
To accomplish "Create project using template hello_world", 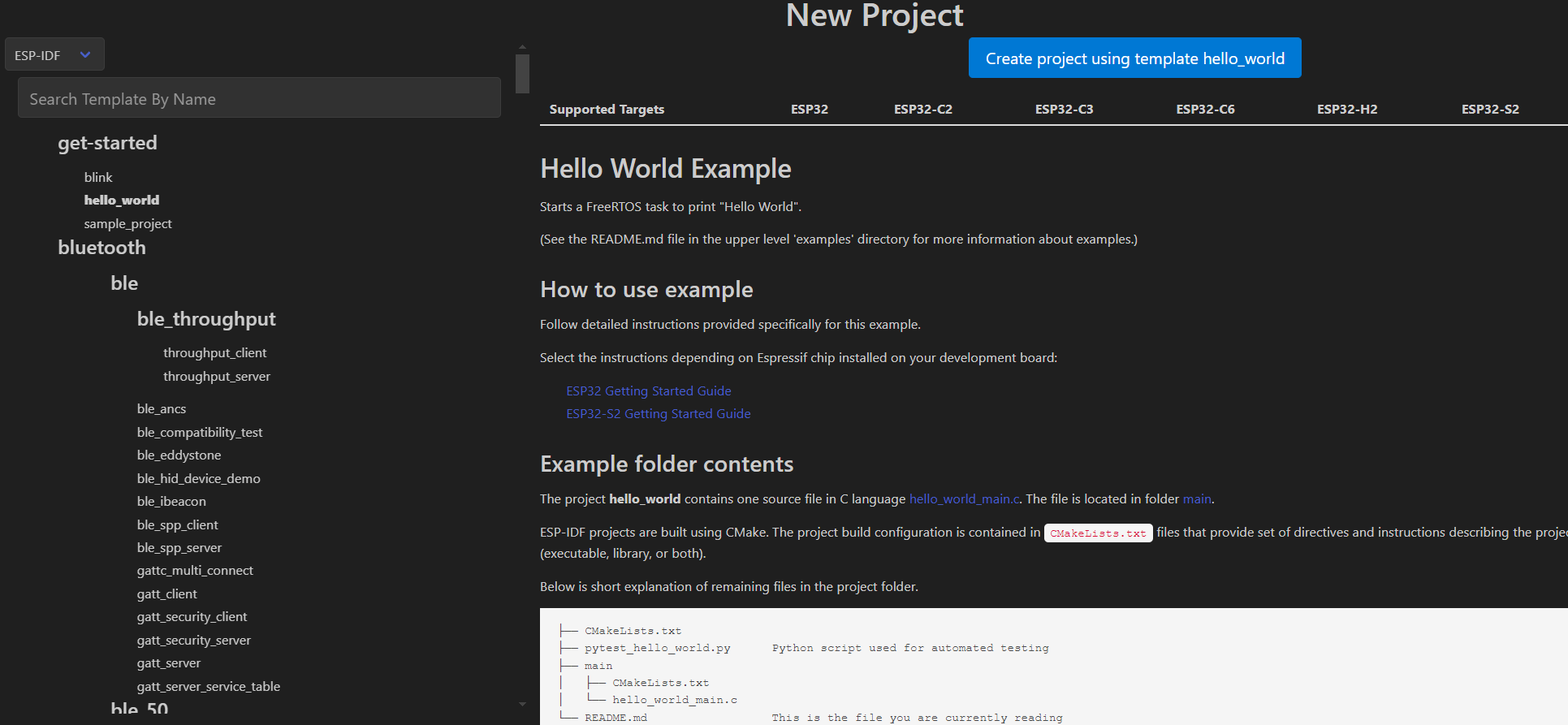I will click(x=1134, y=58).
